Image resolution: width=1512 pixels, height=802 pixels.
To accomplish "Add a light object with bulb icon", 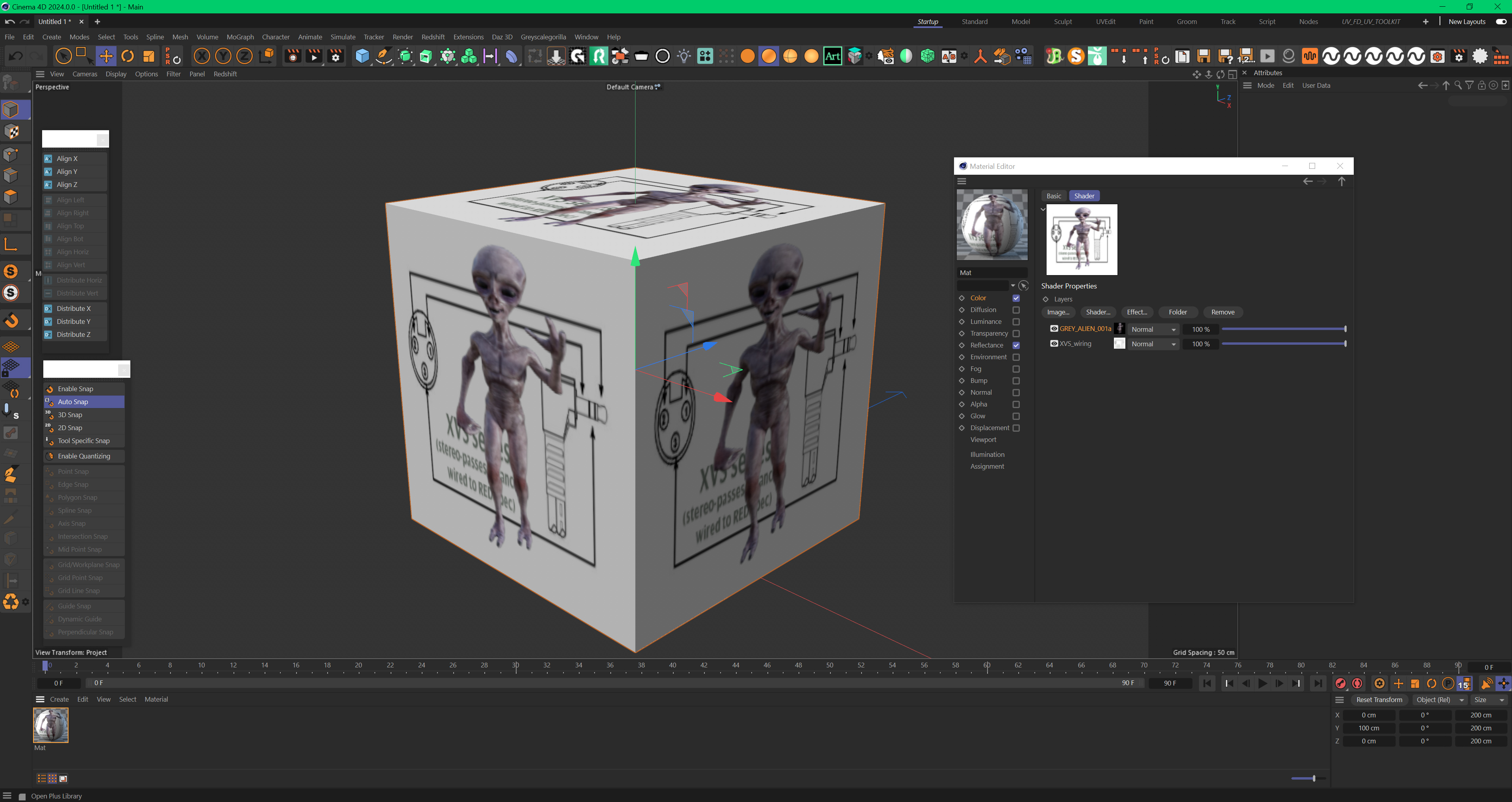I will [x=684, y=56].
